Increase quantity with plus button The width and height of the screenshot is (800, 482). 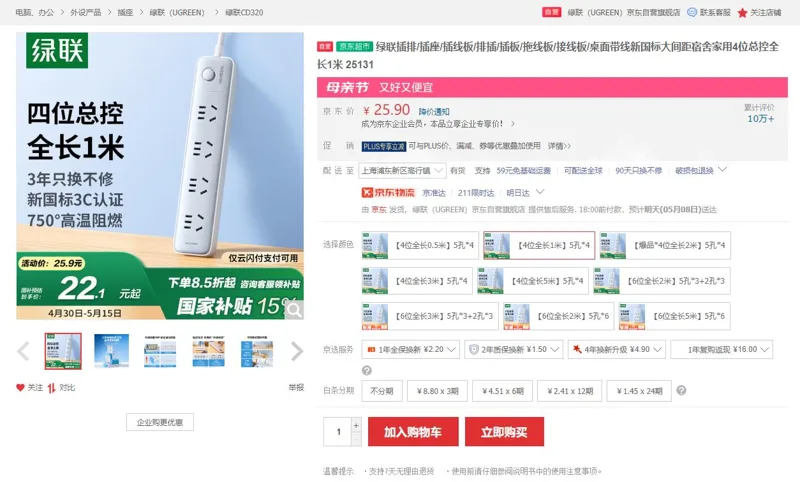356,425
